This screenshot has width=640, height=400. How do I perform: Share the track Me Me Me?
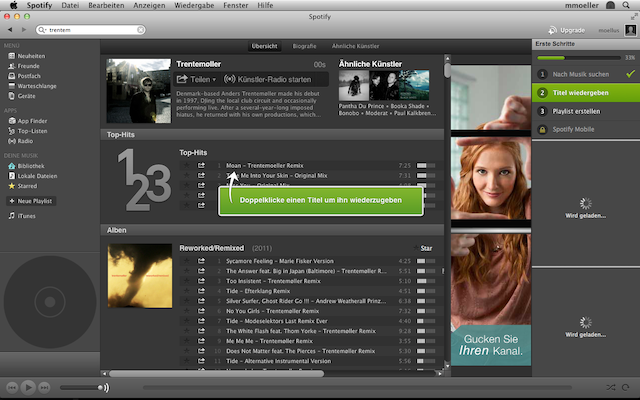pos(201,341)
